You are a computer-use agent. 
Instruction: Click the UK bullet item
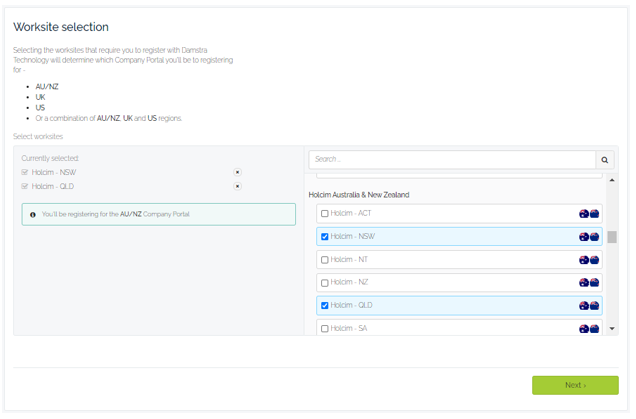click(x=40, y=97)
